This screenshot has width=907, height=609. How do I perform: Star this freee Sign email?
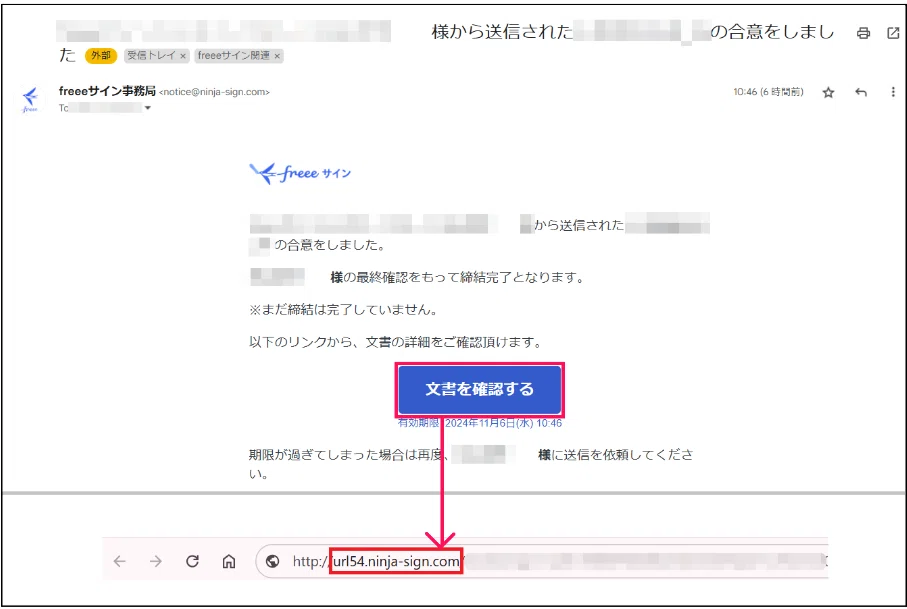828,93
